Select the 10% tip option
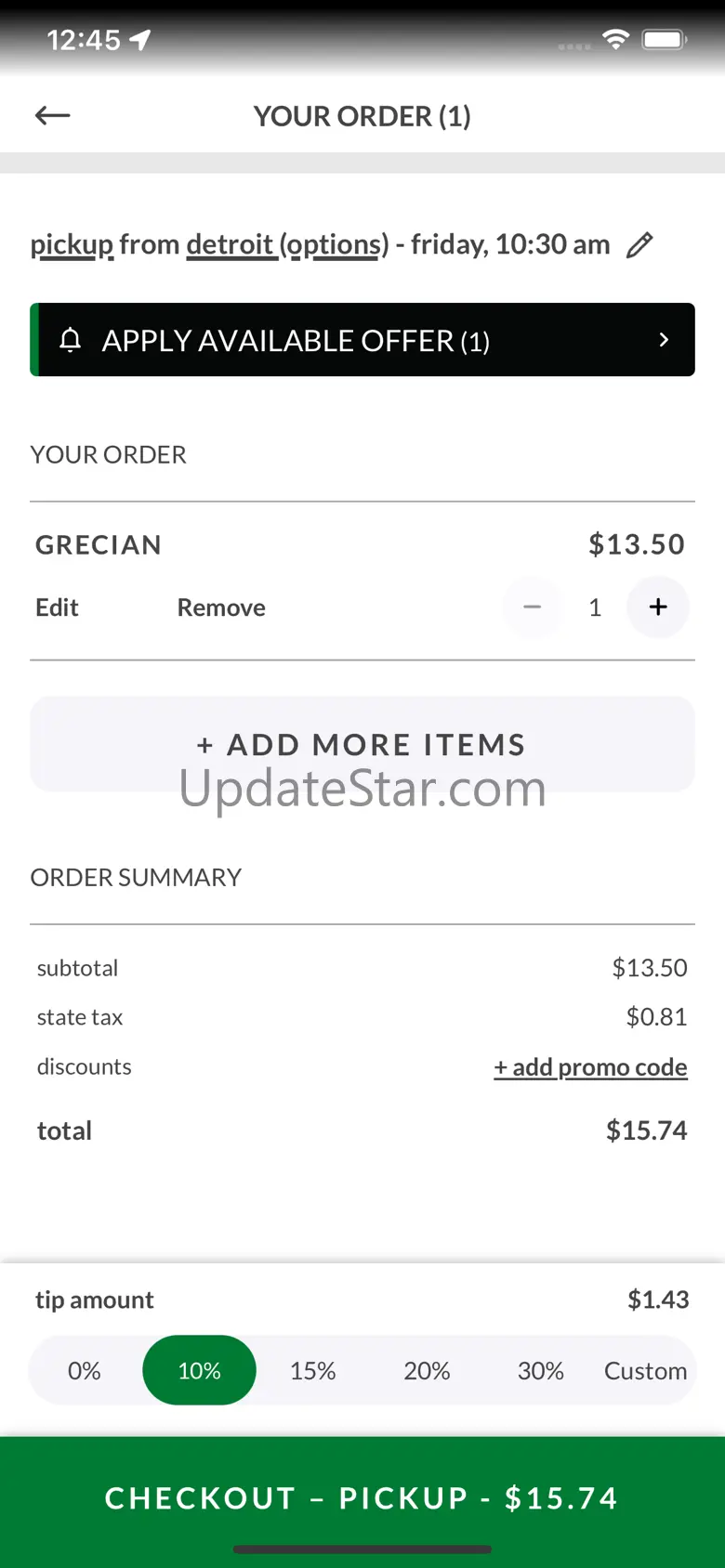Image resolution: width=725 pixels, height=1568 pixels. click(199, 1371)
